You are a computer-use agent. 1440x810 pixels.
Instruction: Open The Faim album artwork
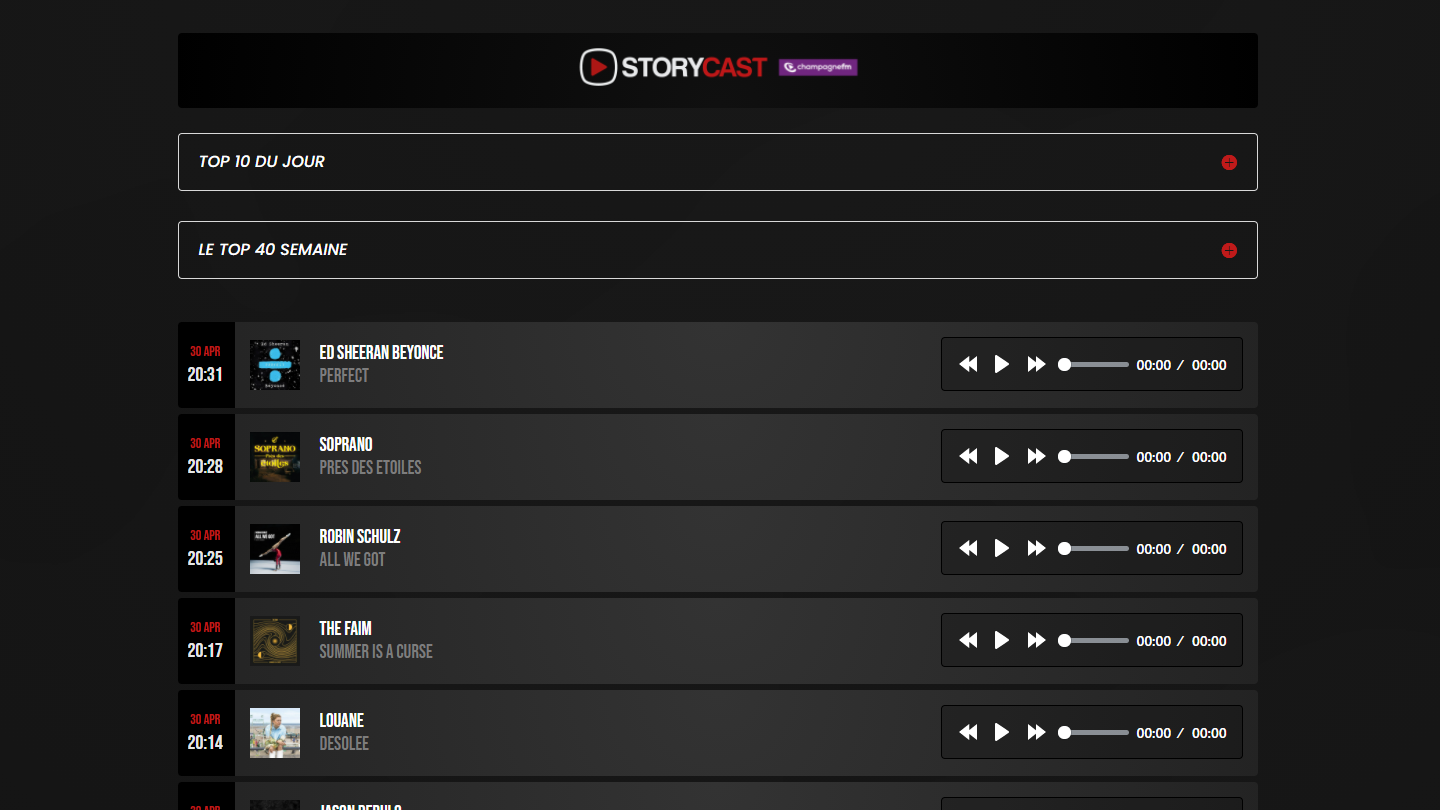275,641
